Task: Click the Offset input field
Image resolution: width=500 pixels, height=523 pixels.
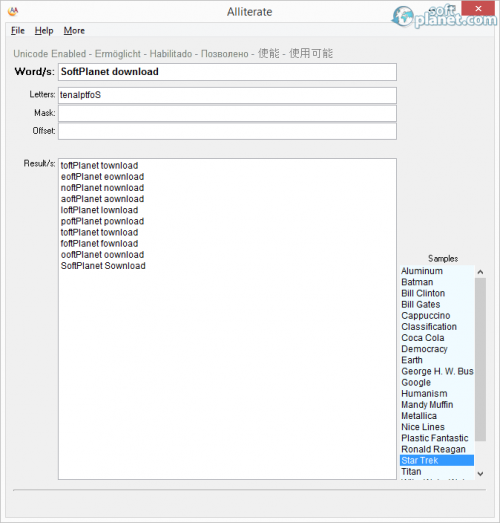Action: click(227, 131)
